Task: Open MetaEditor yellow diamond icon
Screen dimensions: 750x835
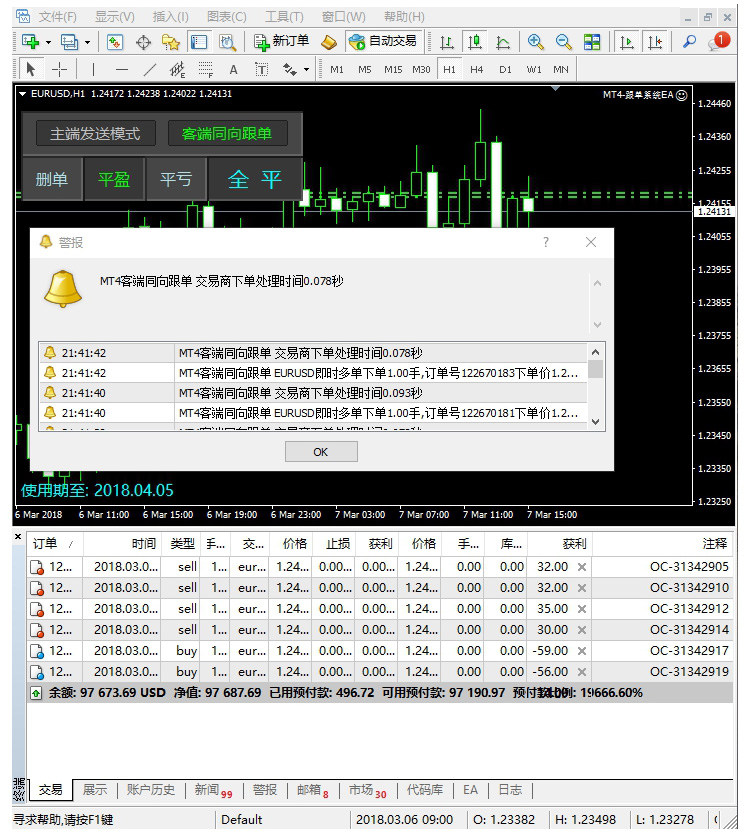Action: 329,42
